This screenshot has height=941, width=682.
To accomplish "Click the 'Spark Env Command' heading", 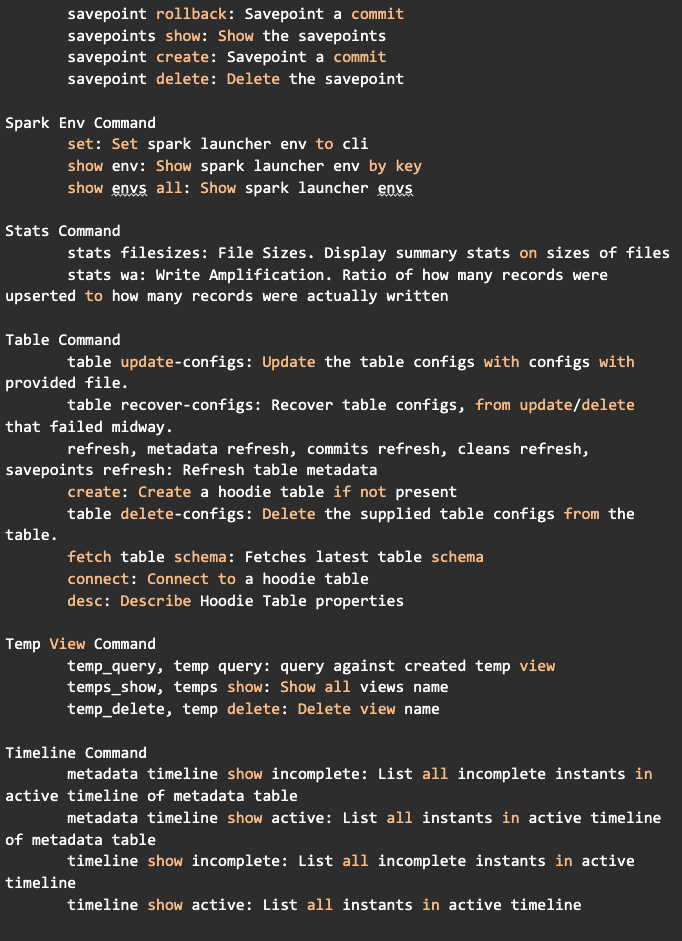I will (x=80, y=123).
